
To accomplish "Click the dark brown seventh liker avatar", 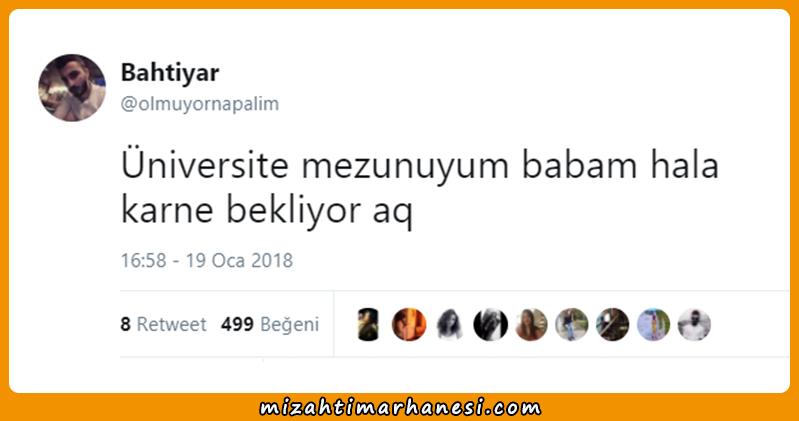I will [612, 324].
